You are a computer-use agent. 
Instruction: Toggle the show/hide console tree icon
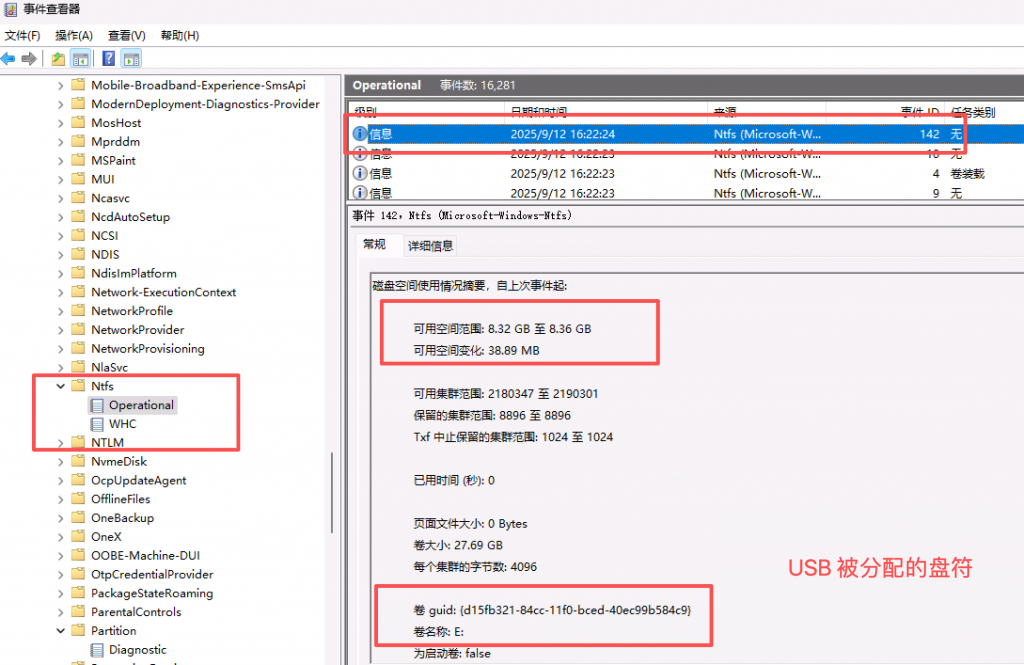[x=81, y=59]
